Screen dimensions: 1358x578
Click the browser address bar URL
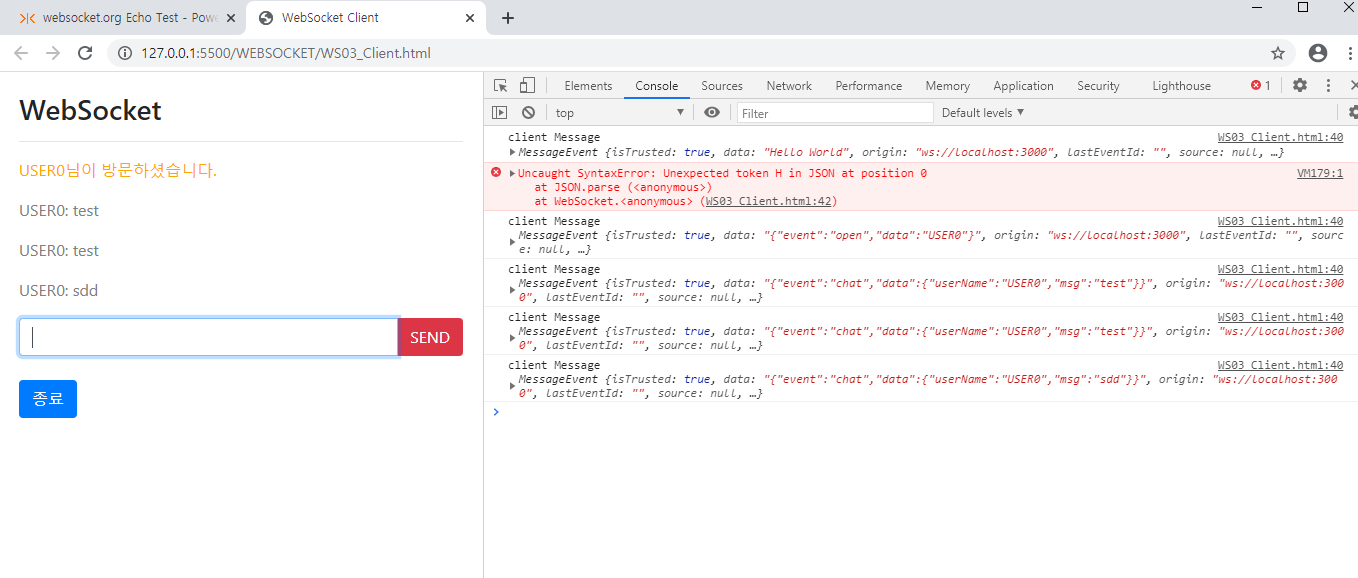[286, 53]
